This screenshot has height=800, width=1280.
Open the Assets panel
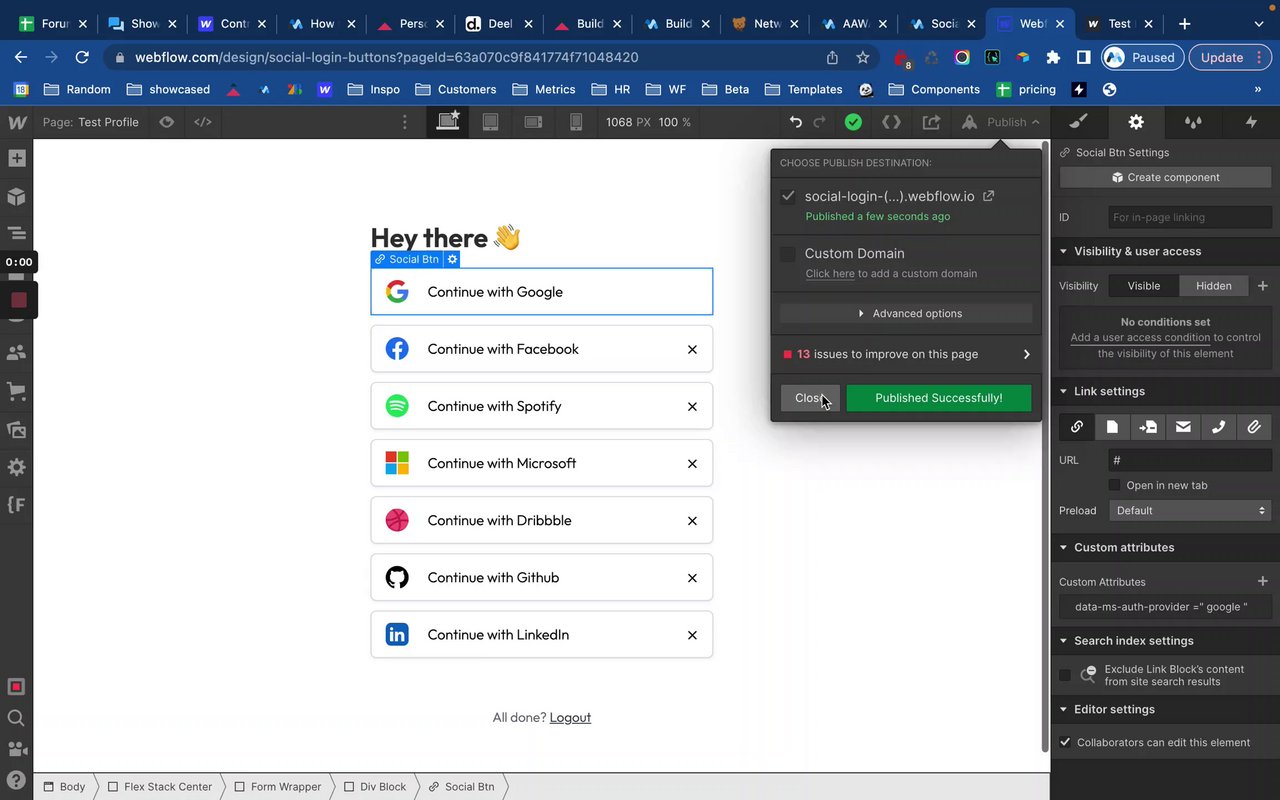click(x=16, y=429)
